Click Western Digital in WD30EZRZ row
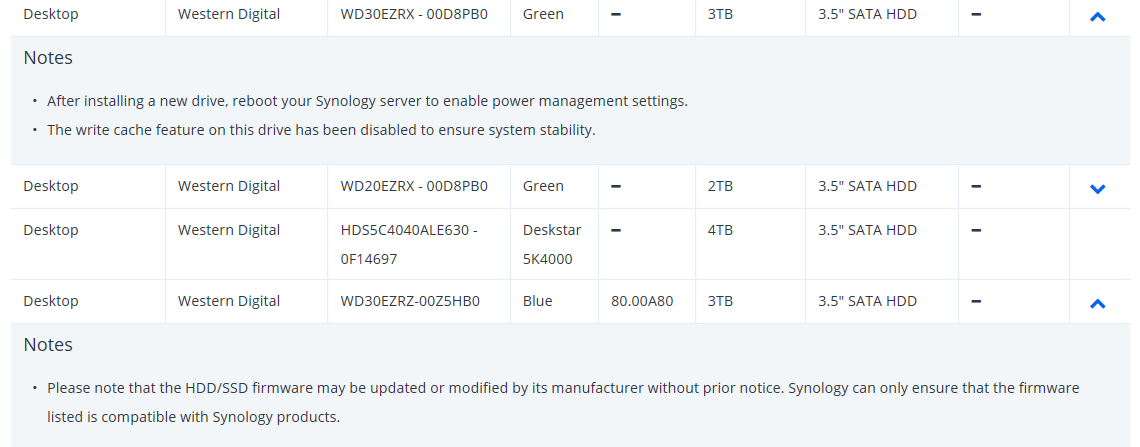 [228, 301]
